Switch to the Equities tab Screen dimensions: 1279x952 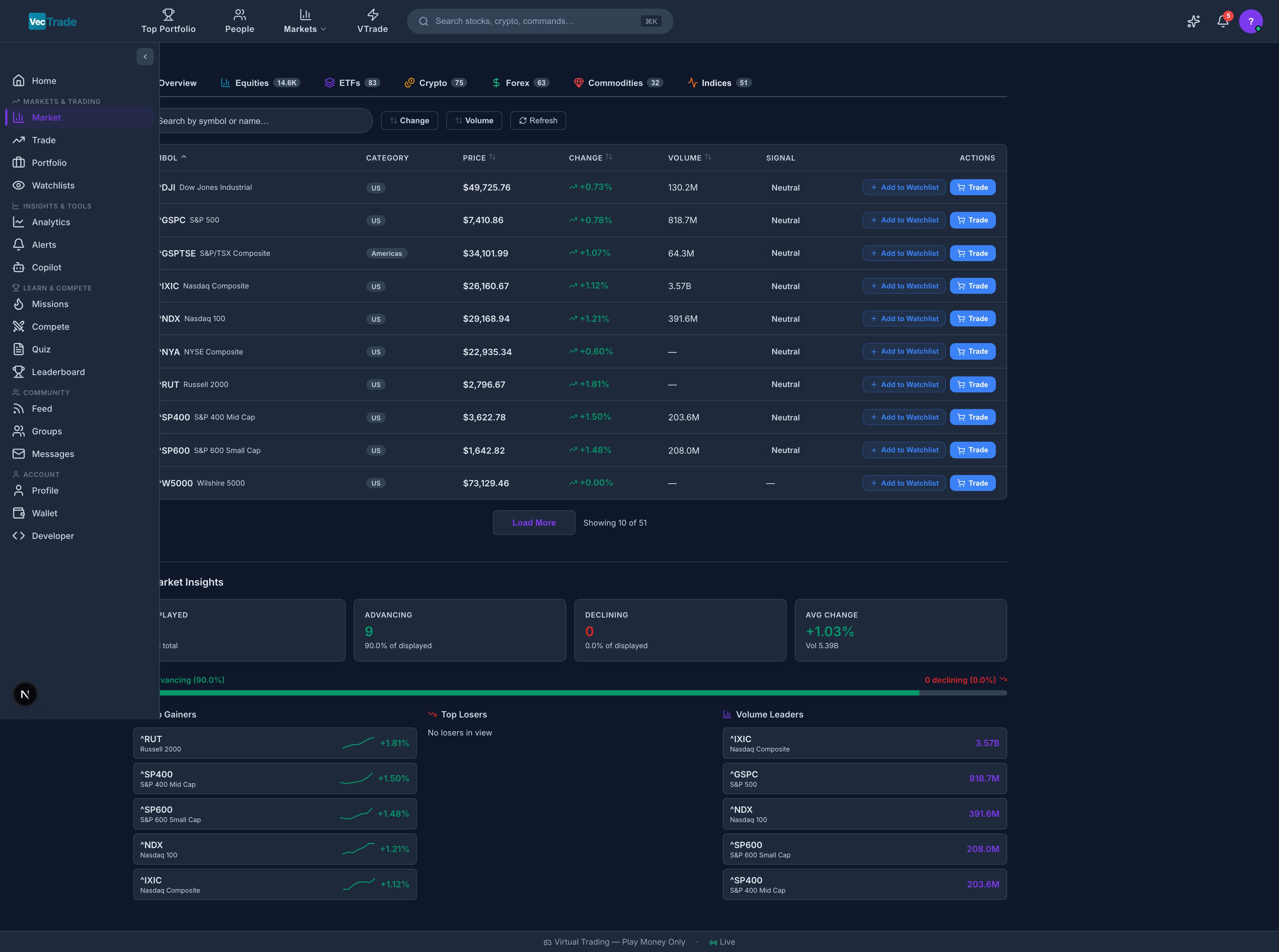pos(260,83)
